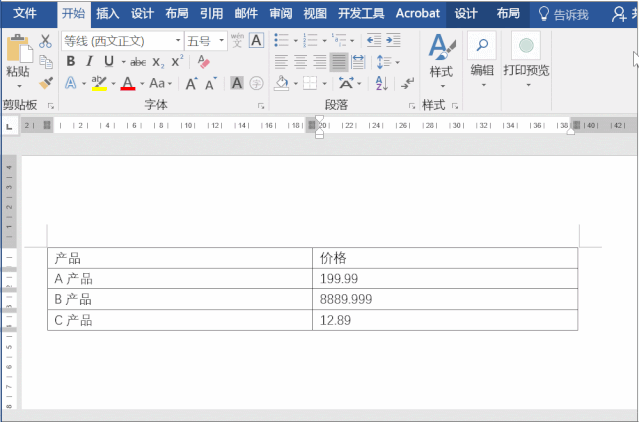The height and width of the screenshot is (422, 639).
Task: Click the Copy icon
Action: point(46,62)
